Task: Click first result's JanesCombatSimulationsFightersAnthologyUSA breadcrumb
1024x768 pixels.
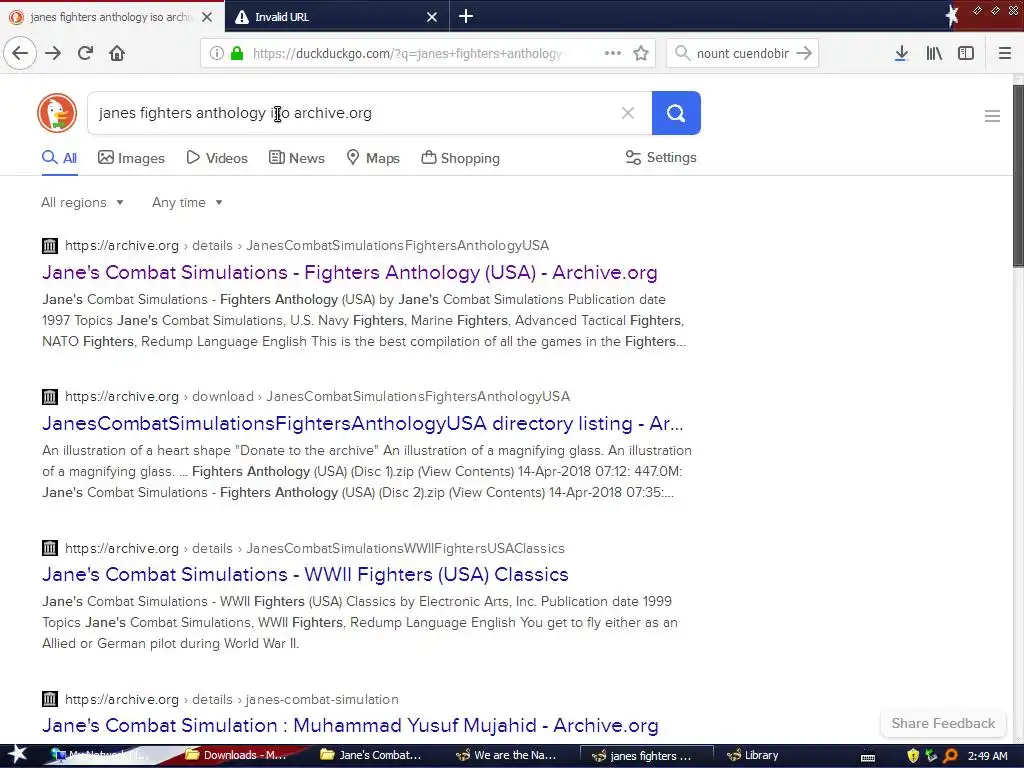Action: (x=398, y=246)
